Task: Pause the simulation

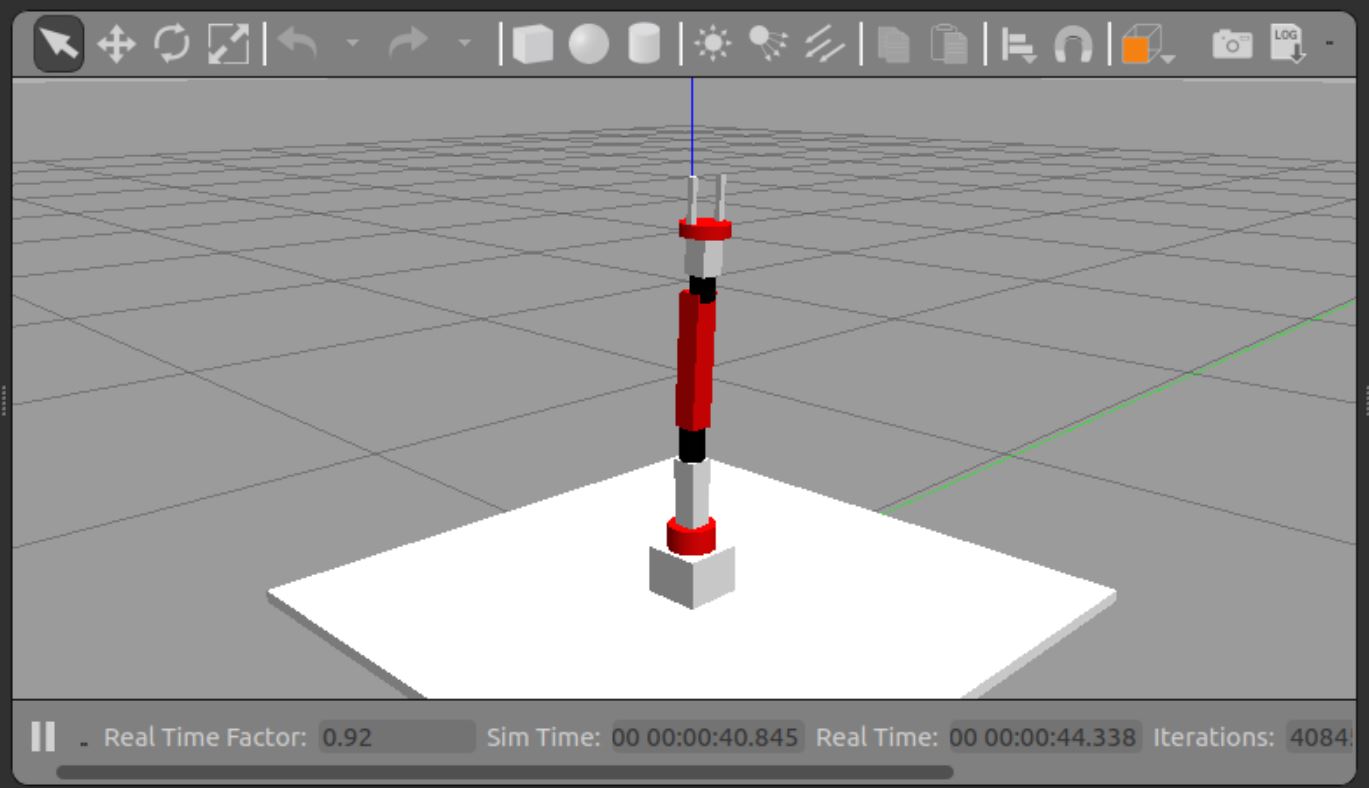Action: click(x=43, y=737)
